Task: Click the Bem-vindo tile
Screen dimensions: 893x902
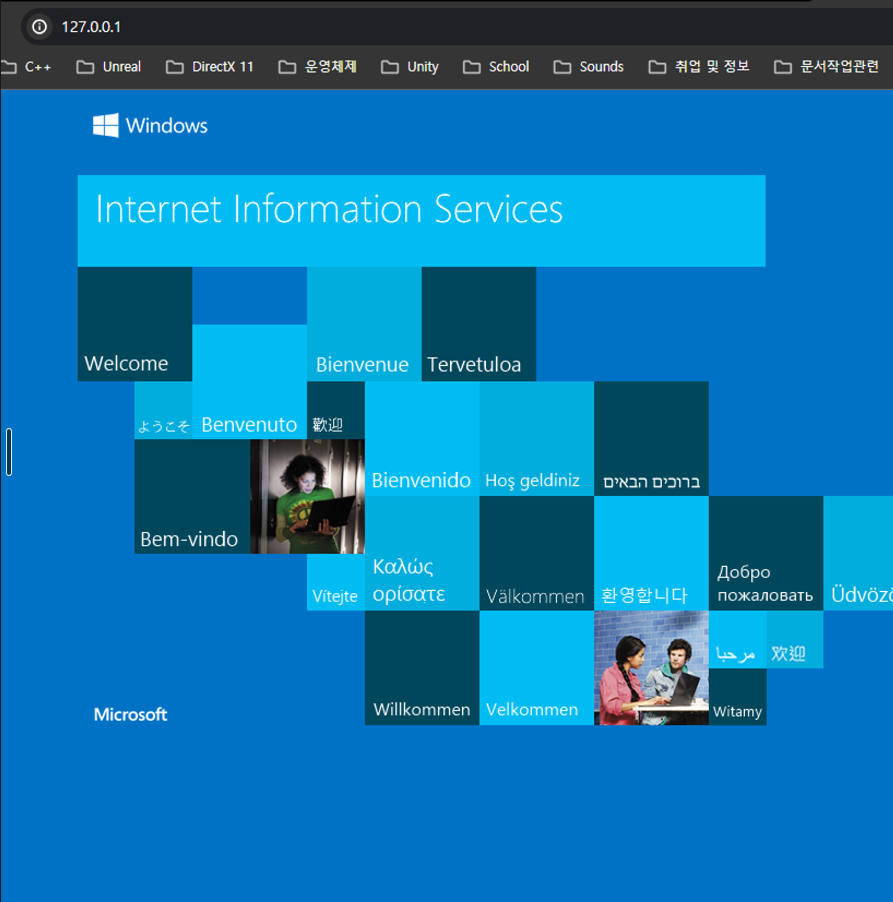Action: pyautogui.click(x=192, y=496)
